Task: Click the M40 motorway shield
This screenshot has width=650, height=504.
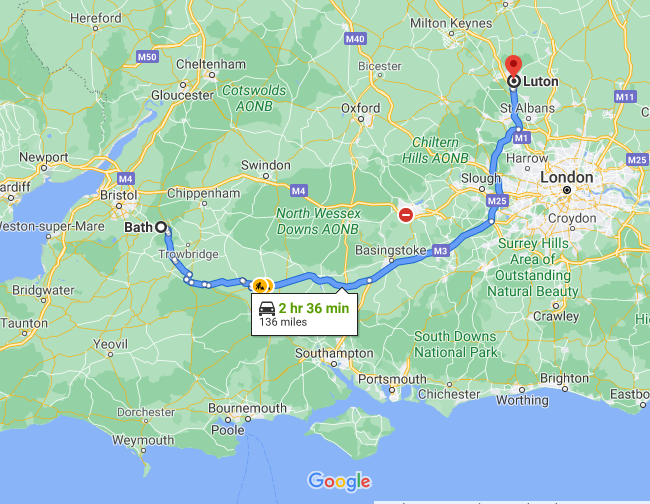Action: pyautogui.click(x=355, y=39)
